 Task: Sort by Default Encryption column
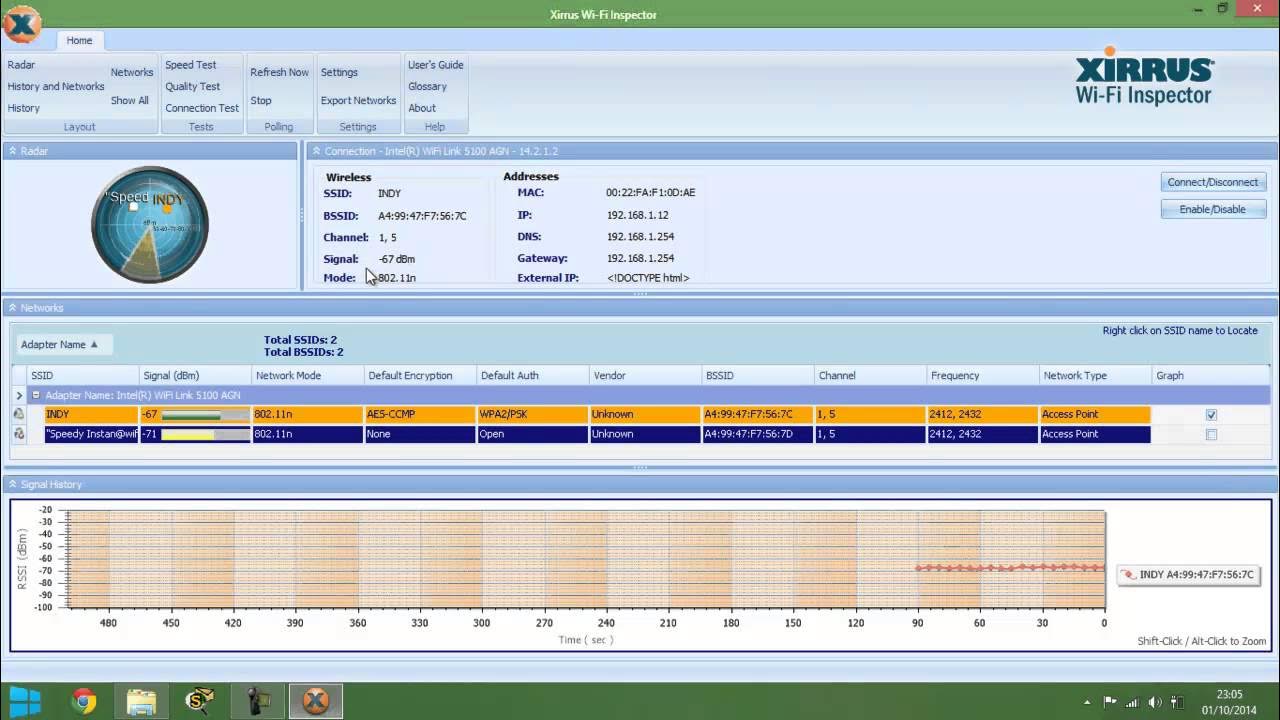[x=420, y=376]
